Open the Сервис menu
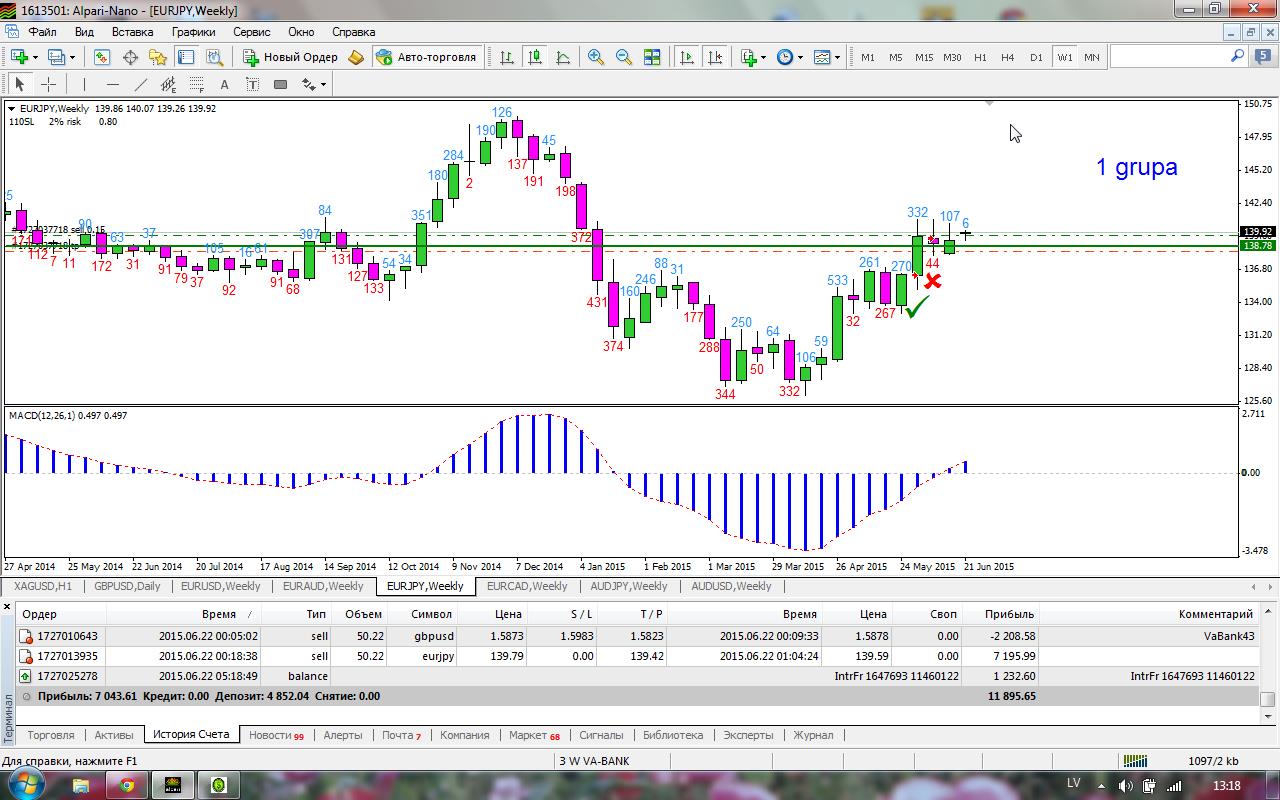1280x800 pixels. pos(251,32)
